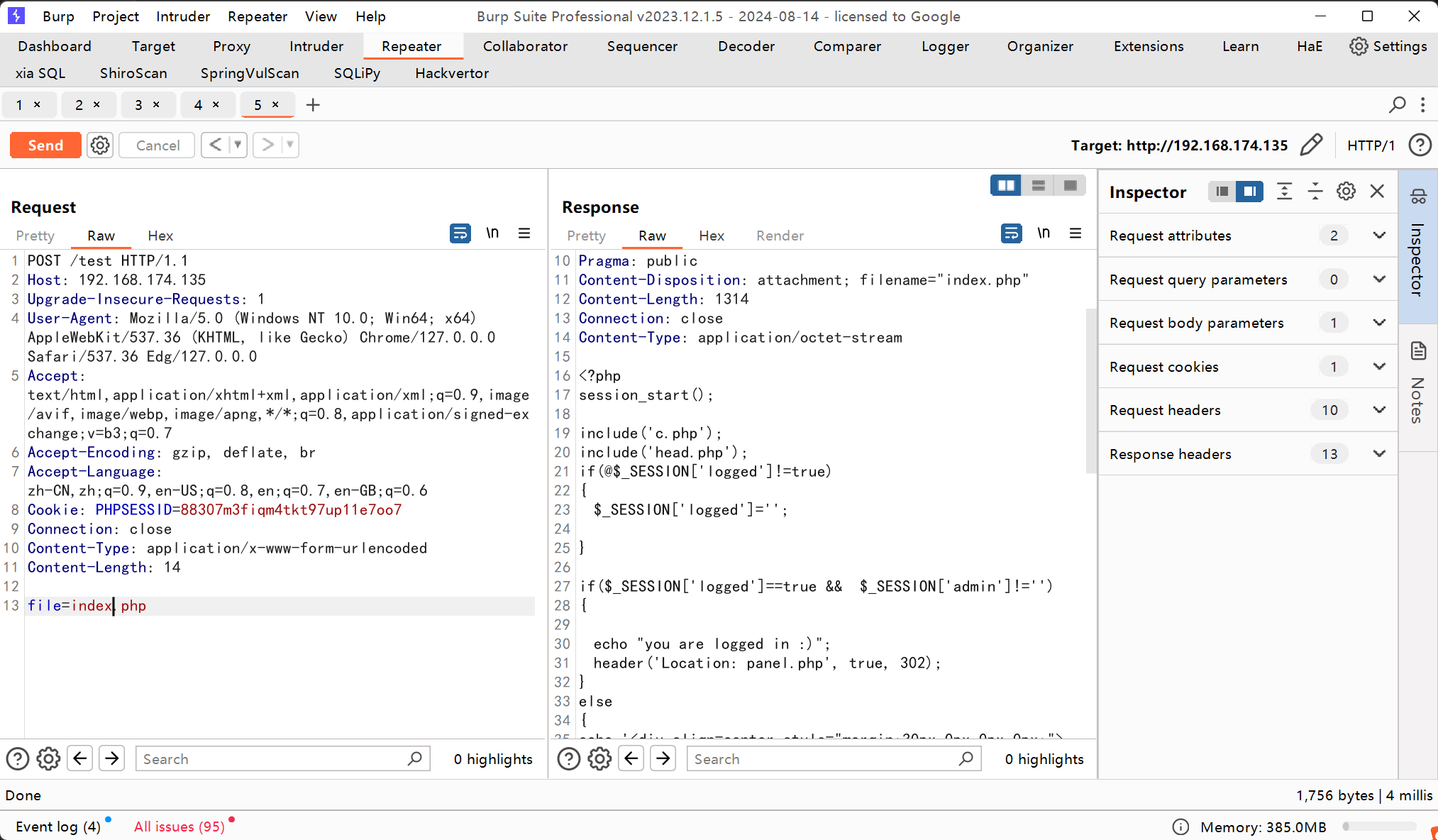
Task: Switch Response view to Render
Action: tap(780, 236)
